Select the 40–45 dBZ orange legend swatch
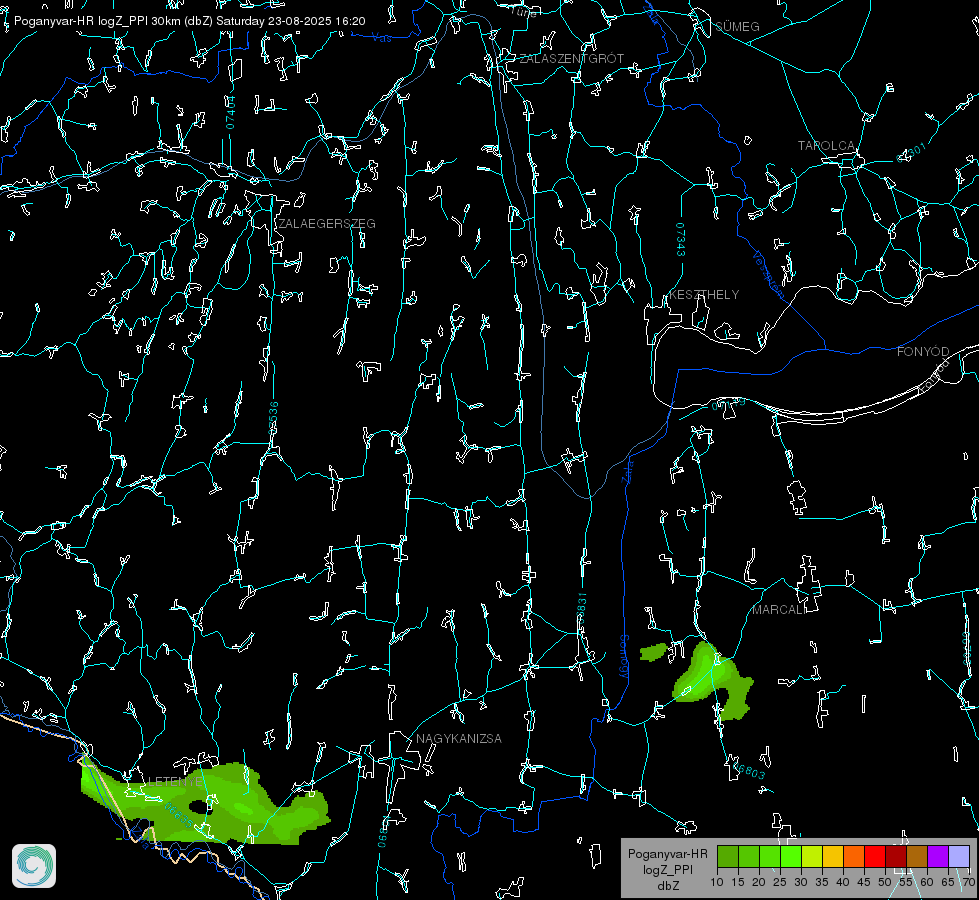Viewport: 979px width, 900px height. tap(854, 856)
